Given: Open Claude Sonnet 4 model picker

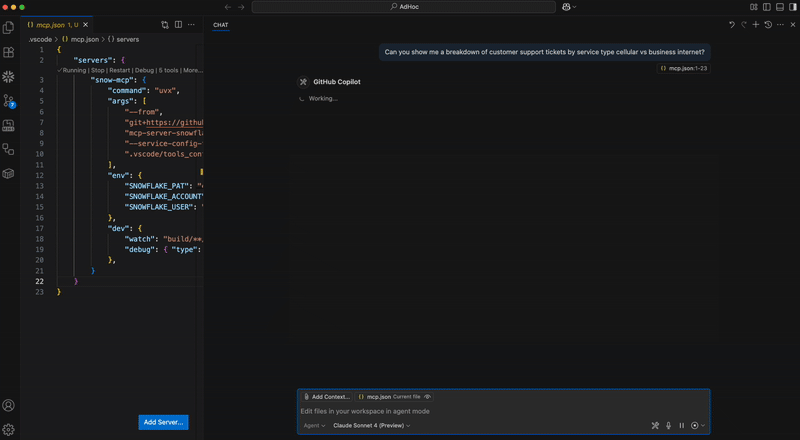Looking at the screenshot, I should [371, 425].
